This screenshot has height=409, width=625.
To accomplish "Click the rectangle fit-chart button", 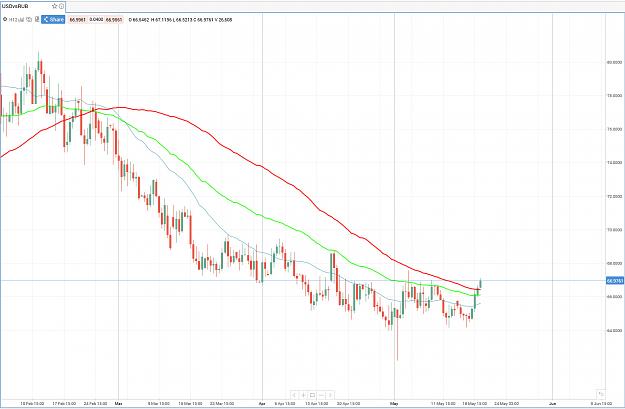I will [x=312, y=395].
